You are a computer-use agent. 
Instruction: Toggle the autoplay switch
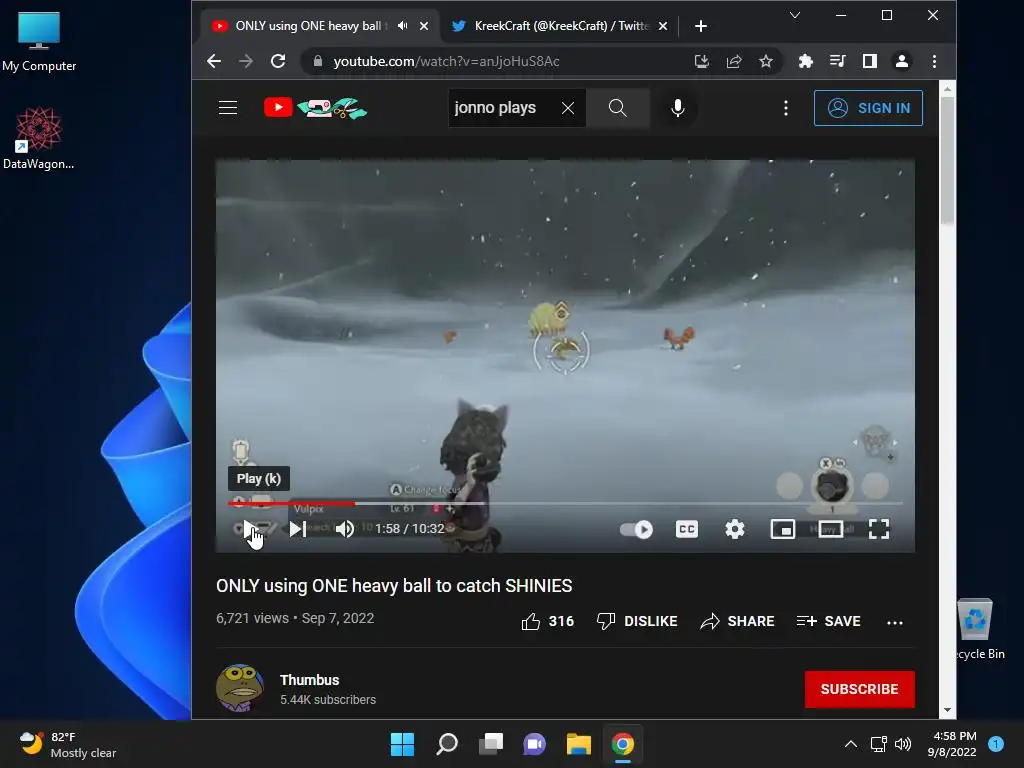tap(636, 529)
